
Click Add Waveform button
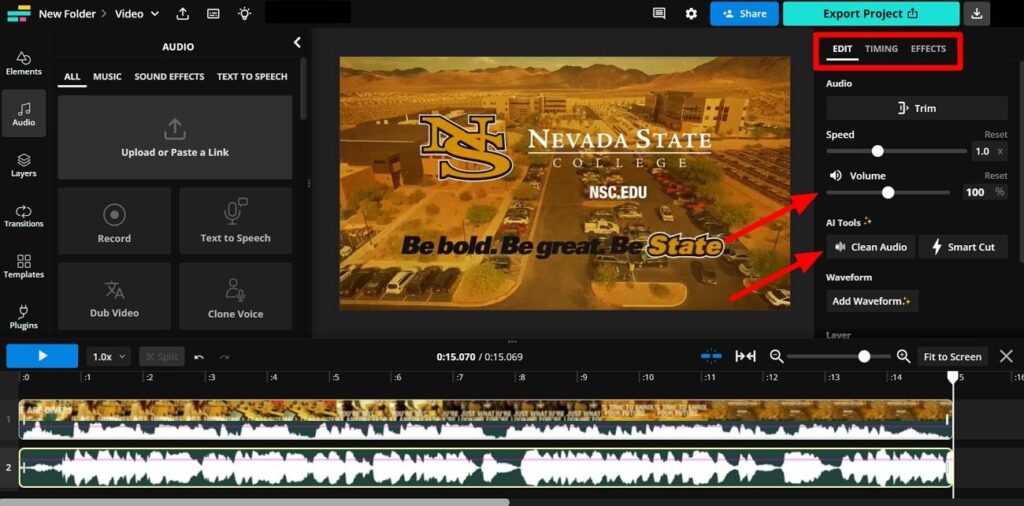click(x=872, y=301)
